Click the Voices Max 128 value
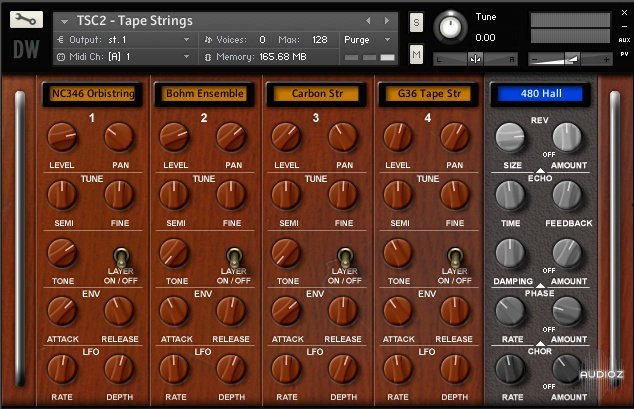The height and width of the screenshot is (409, 634). [319, 40]
